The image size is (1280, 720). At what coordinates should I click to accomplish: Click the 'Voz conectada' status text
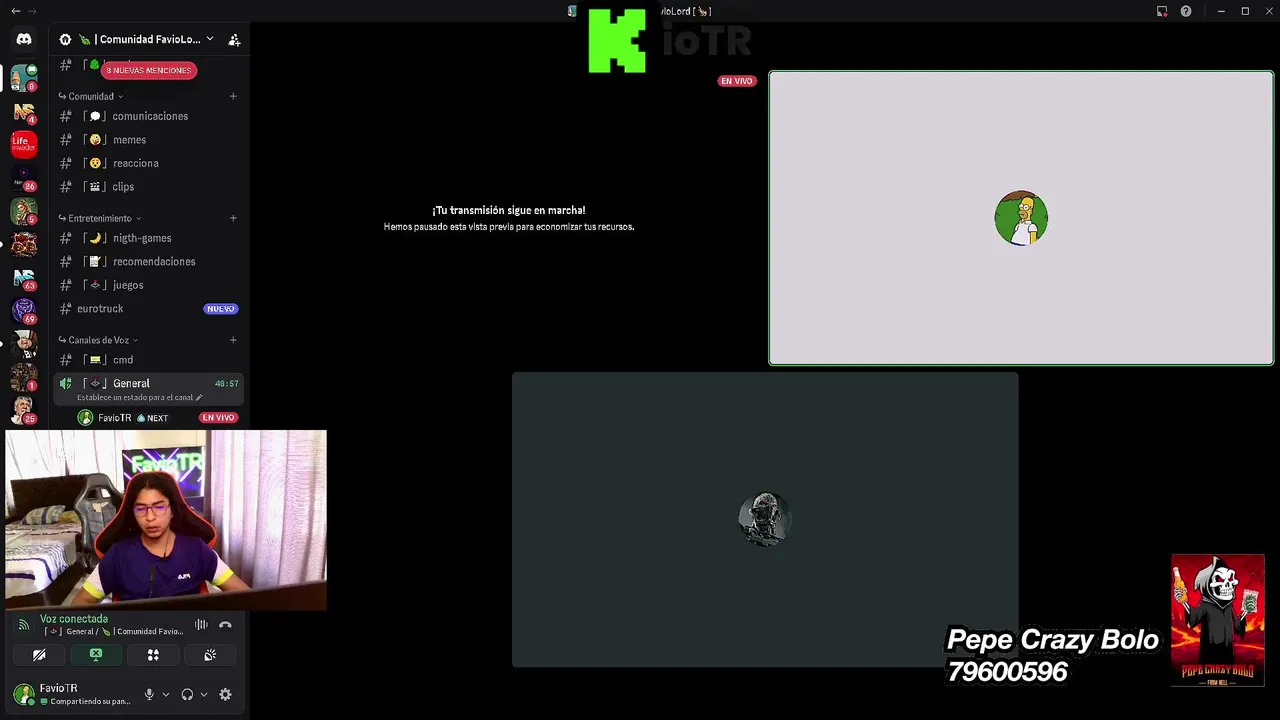(74, 619)
